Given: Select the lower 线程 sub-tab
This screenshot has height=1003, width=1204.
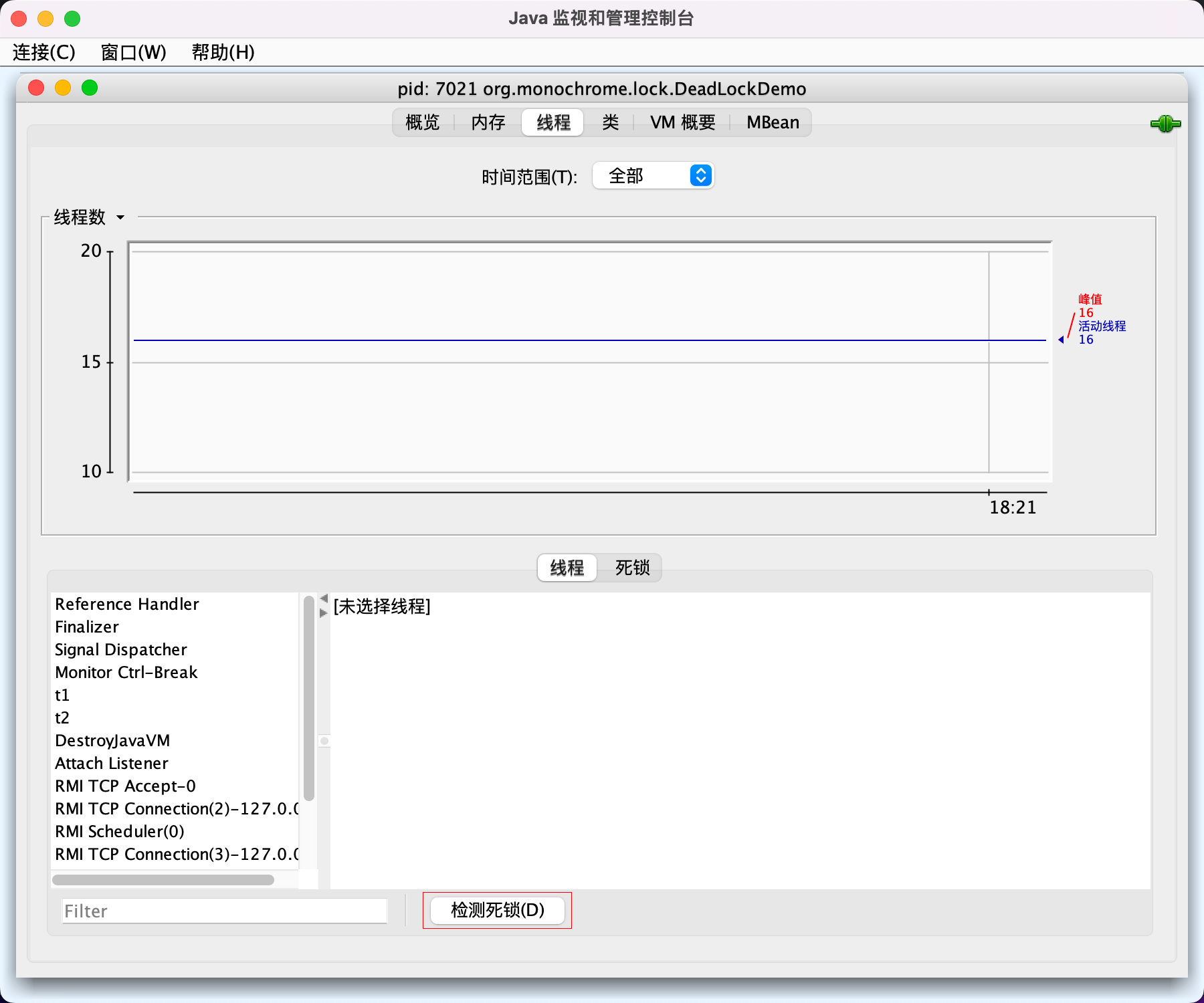Looking at the screenshot, I should pyautogui.click(x=567, y=568).
